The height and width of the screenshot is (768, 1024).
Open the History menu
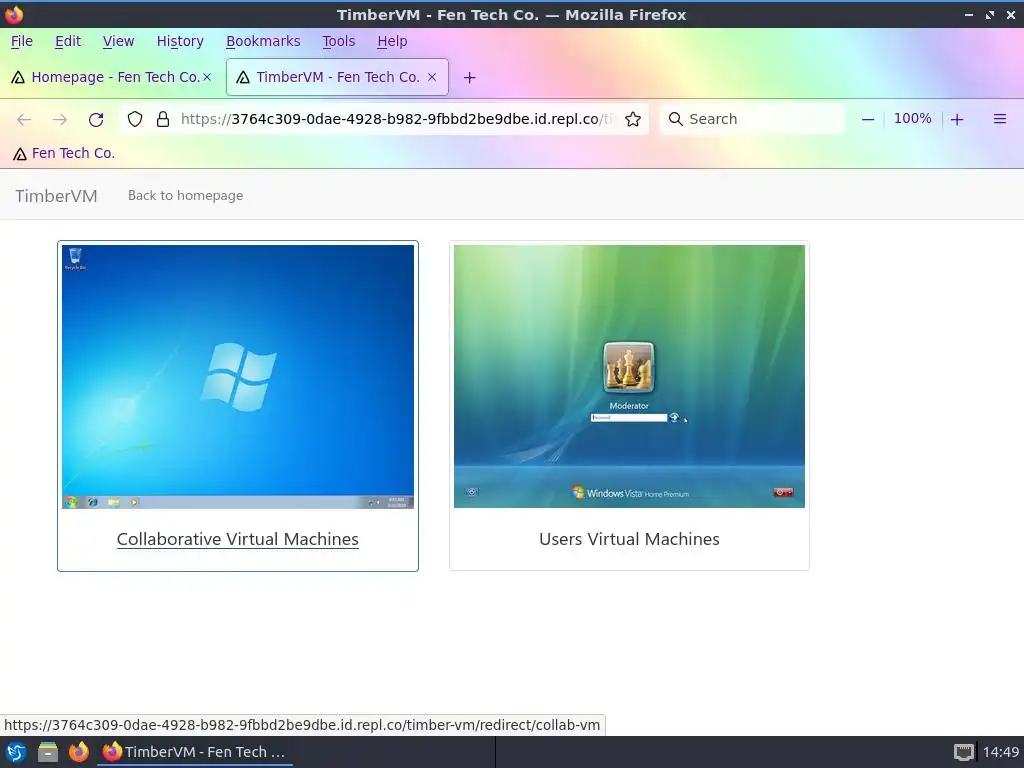[180, 41]
